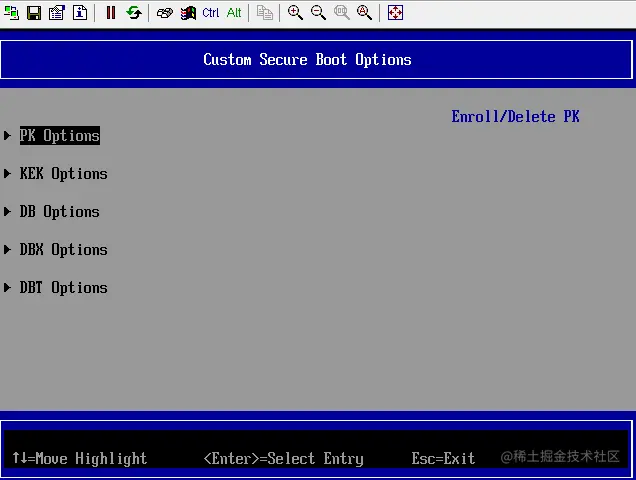Show connection info icon
Image resolution: width=636 pixels, height=480 pixels.
point(80,13)
